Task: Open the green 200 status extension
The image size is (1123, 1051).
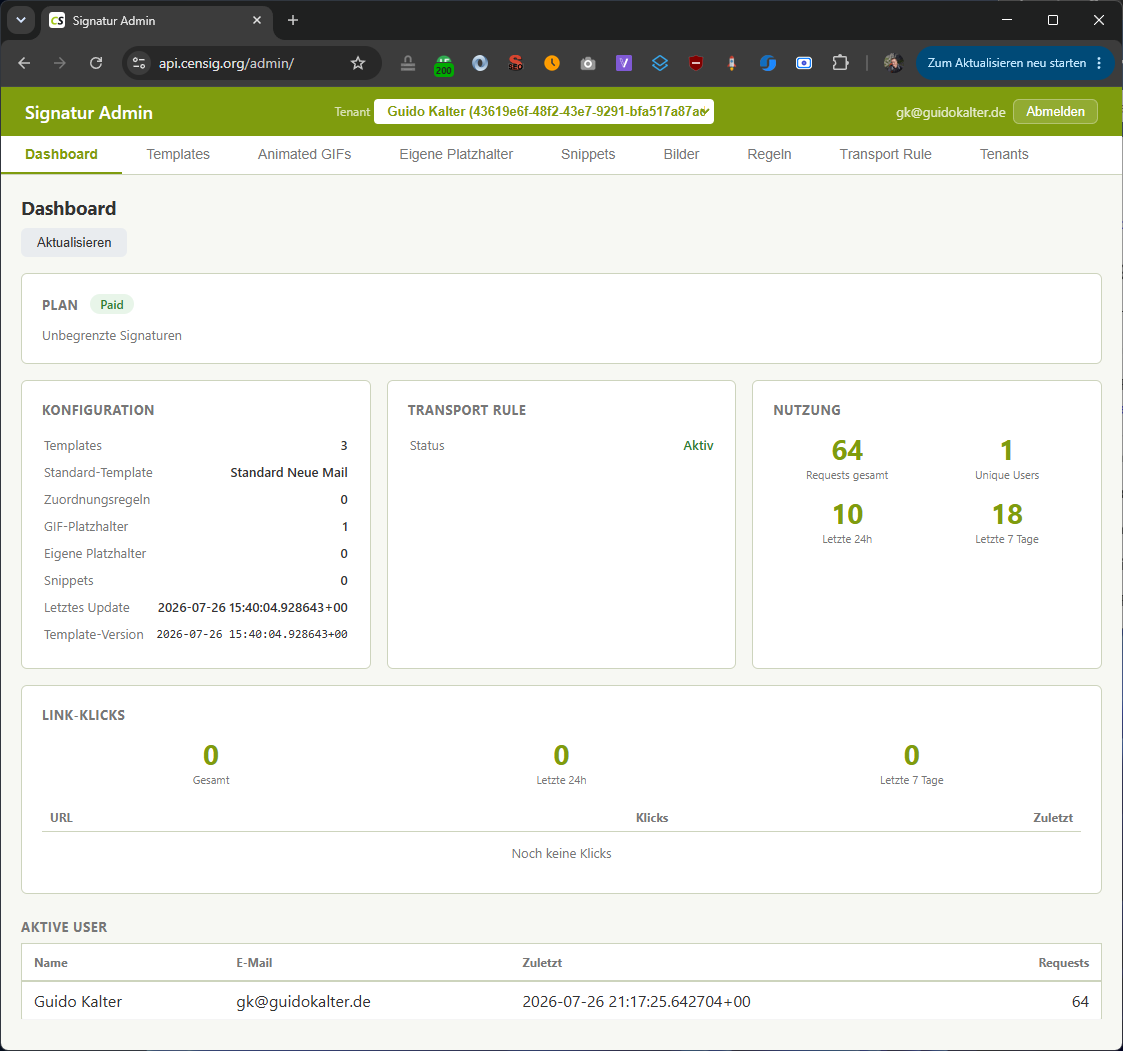Action: (x=444, y=64)
